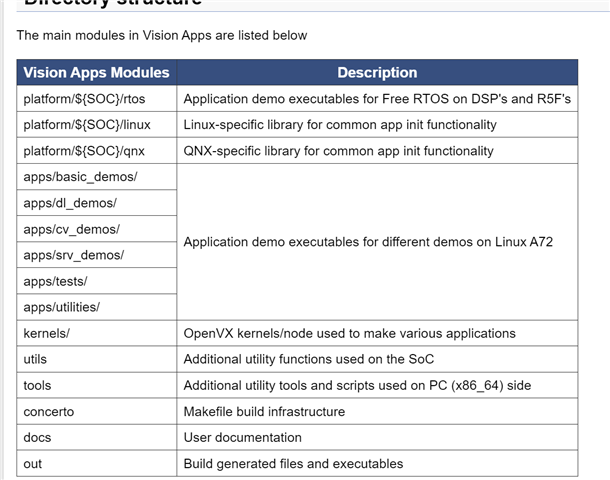
Task: Select the out module cell
Action: click(x=96, y=464)
